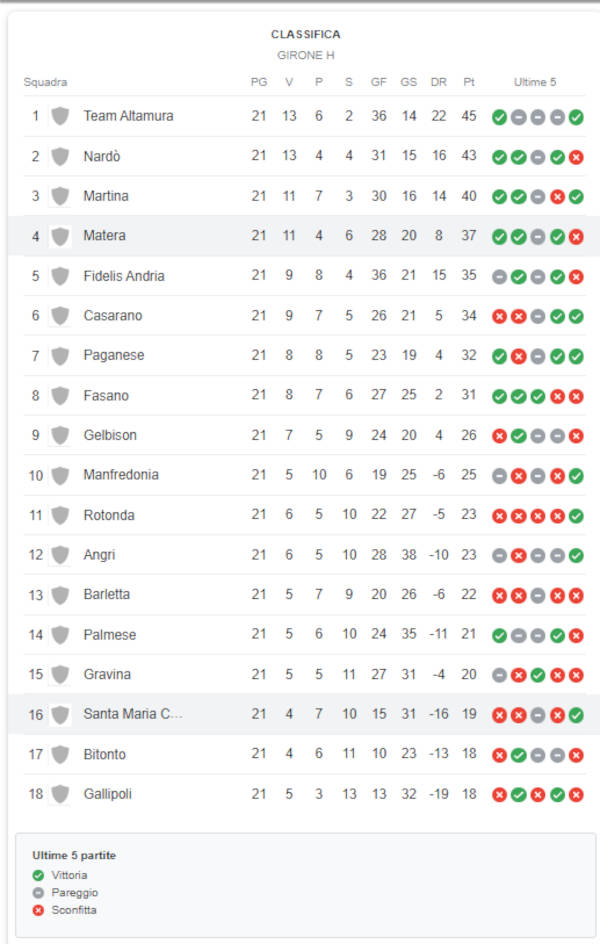
Task: Click the Vittoria legend icon
Action: (x=39, y=875)
